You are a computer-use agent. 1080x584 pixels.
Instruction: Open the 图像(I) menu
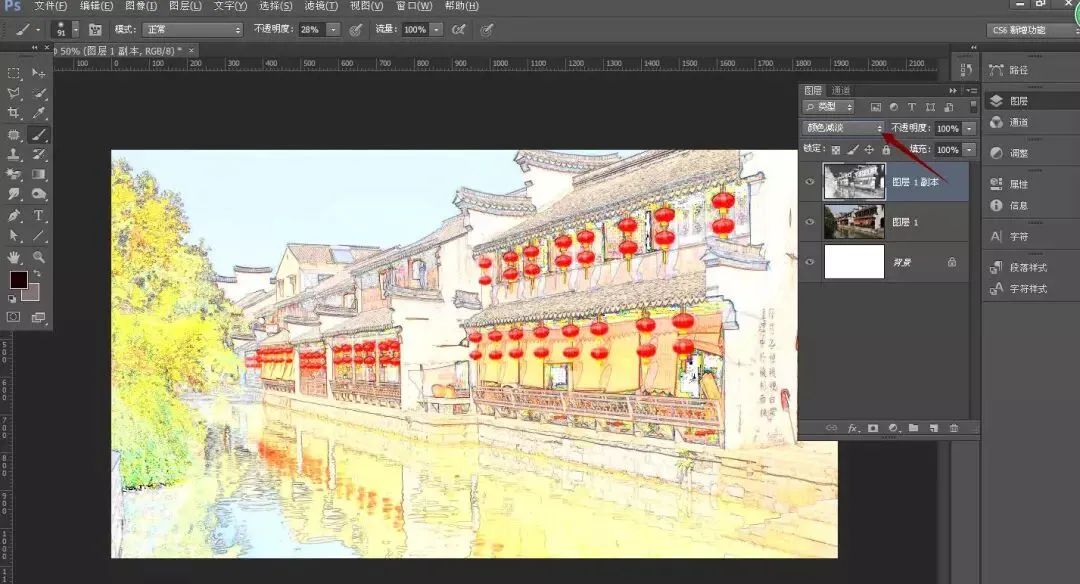click(x=141, y=6)
